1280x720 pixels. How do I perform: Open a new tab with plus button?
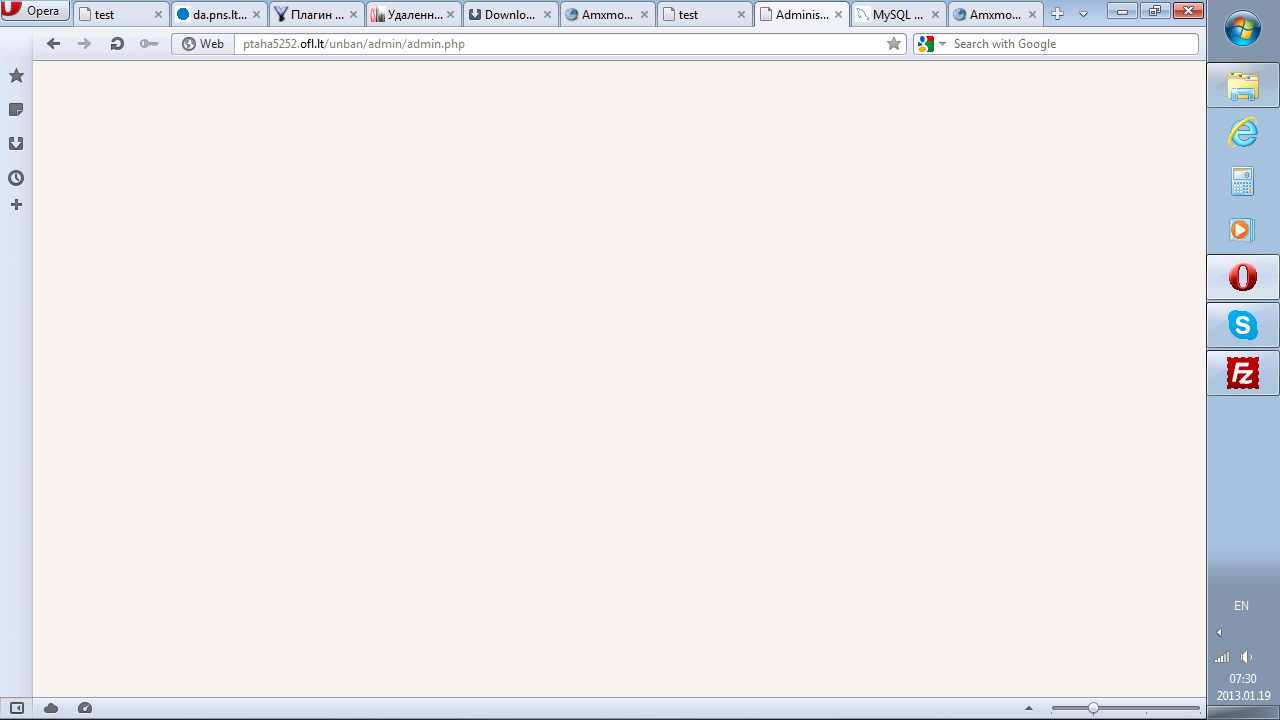(x=1058, y=14)
